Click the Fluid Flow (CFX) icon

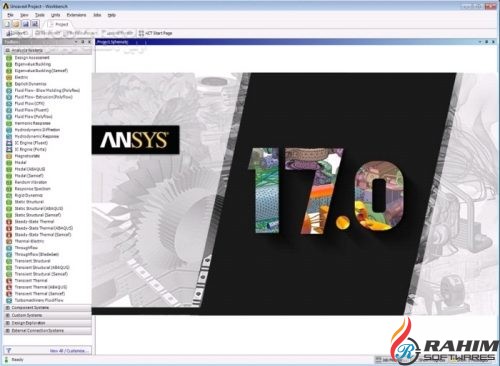tap(9, 104)
